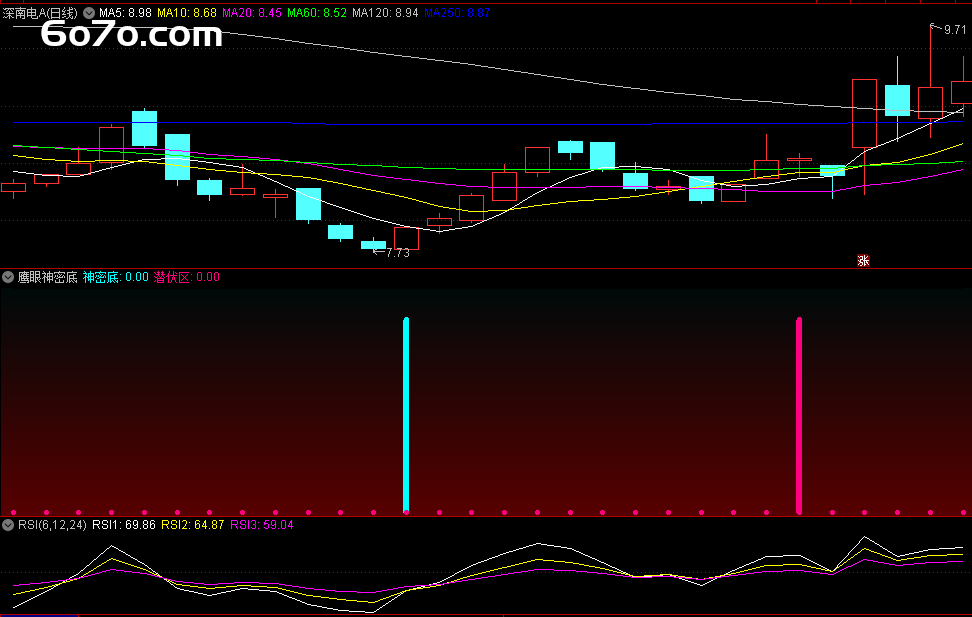The height and width of the screenshot is (617, 972).
Task: Click the yellow MA10: 8.68 label
Action: point(187,13)
